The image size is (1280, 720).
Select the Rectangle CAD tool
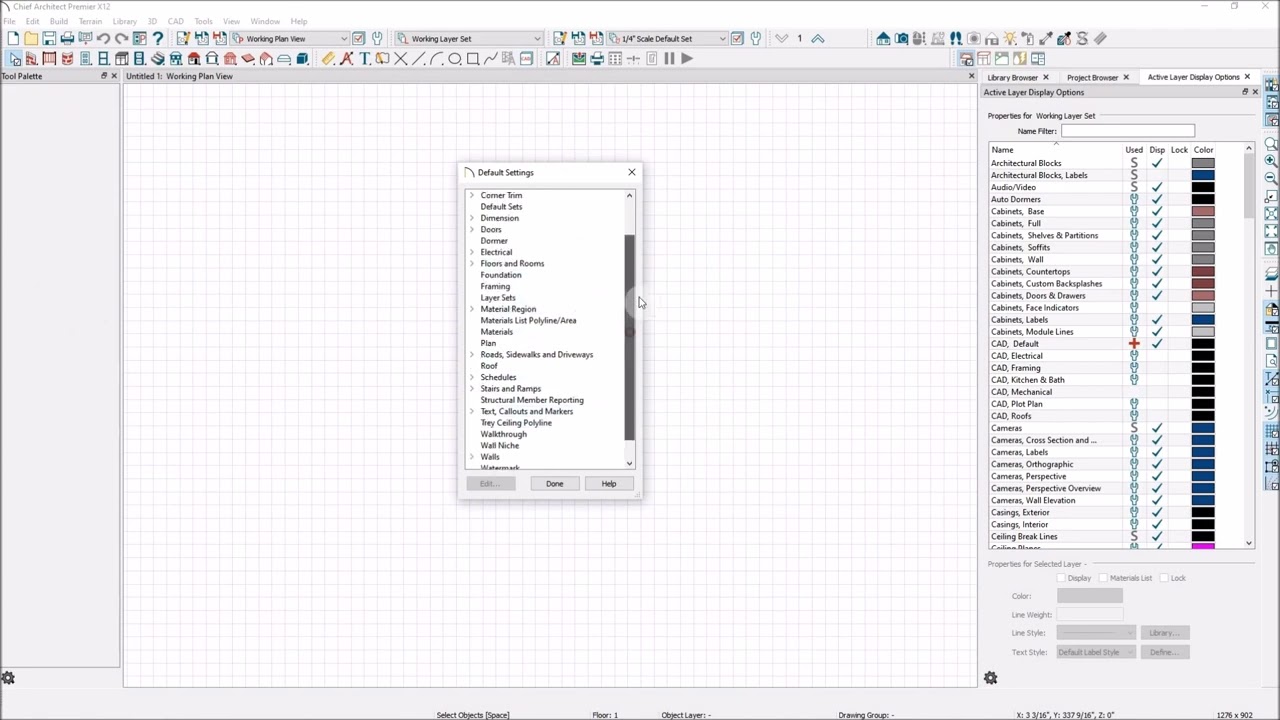pyautogui.click(x=472, y=59)
